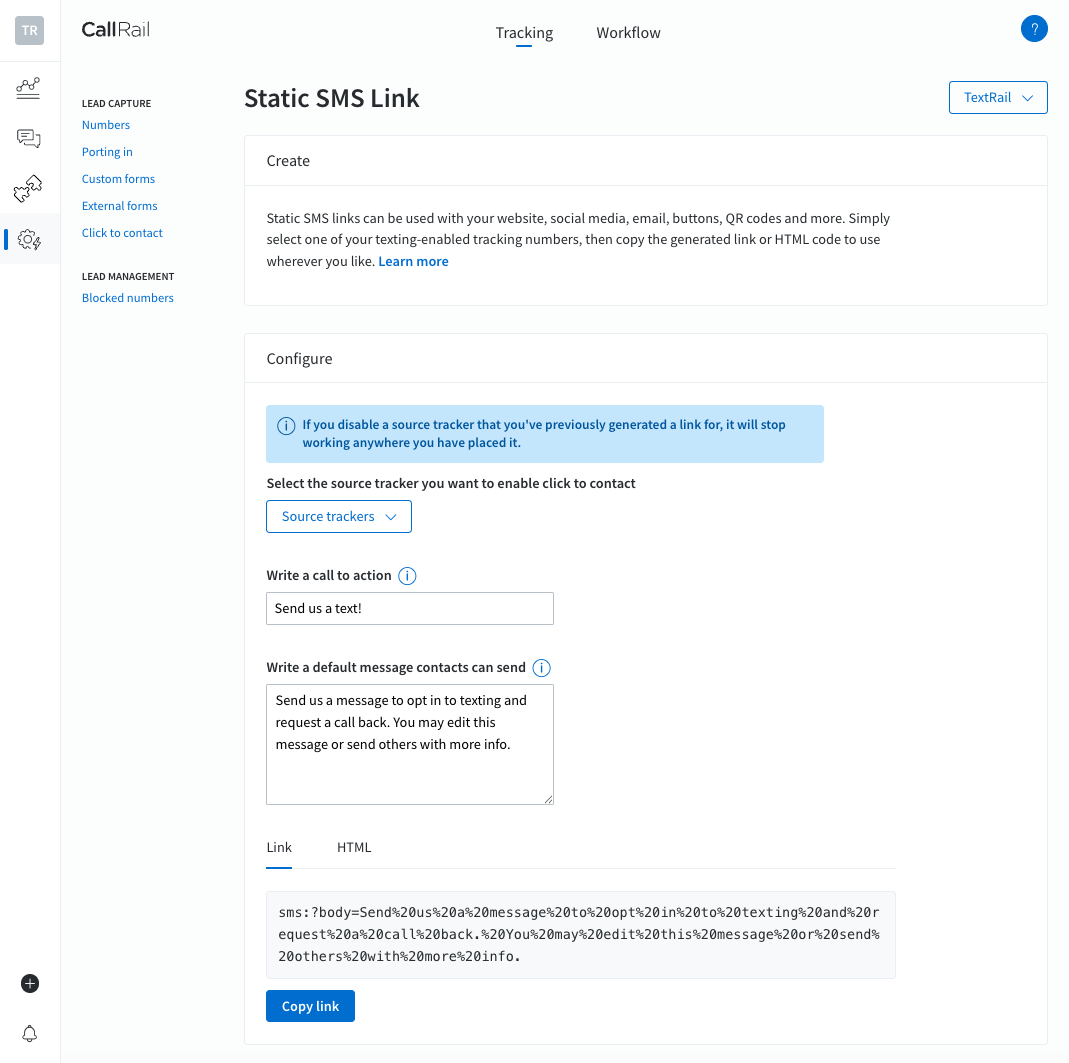Open Click to contact link

pos(122,233)
